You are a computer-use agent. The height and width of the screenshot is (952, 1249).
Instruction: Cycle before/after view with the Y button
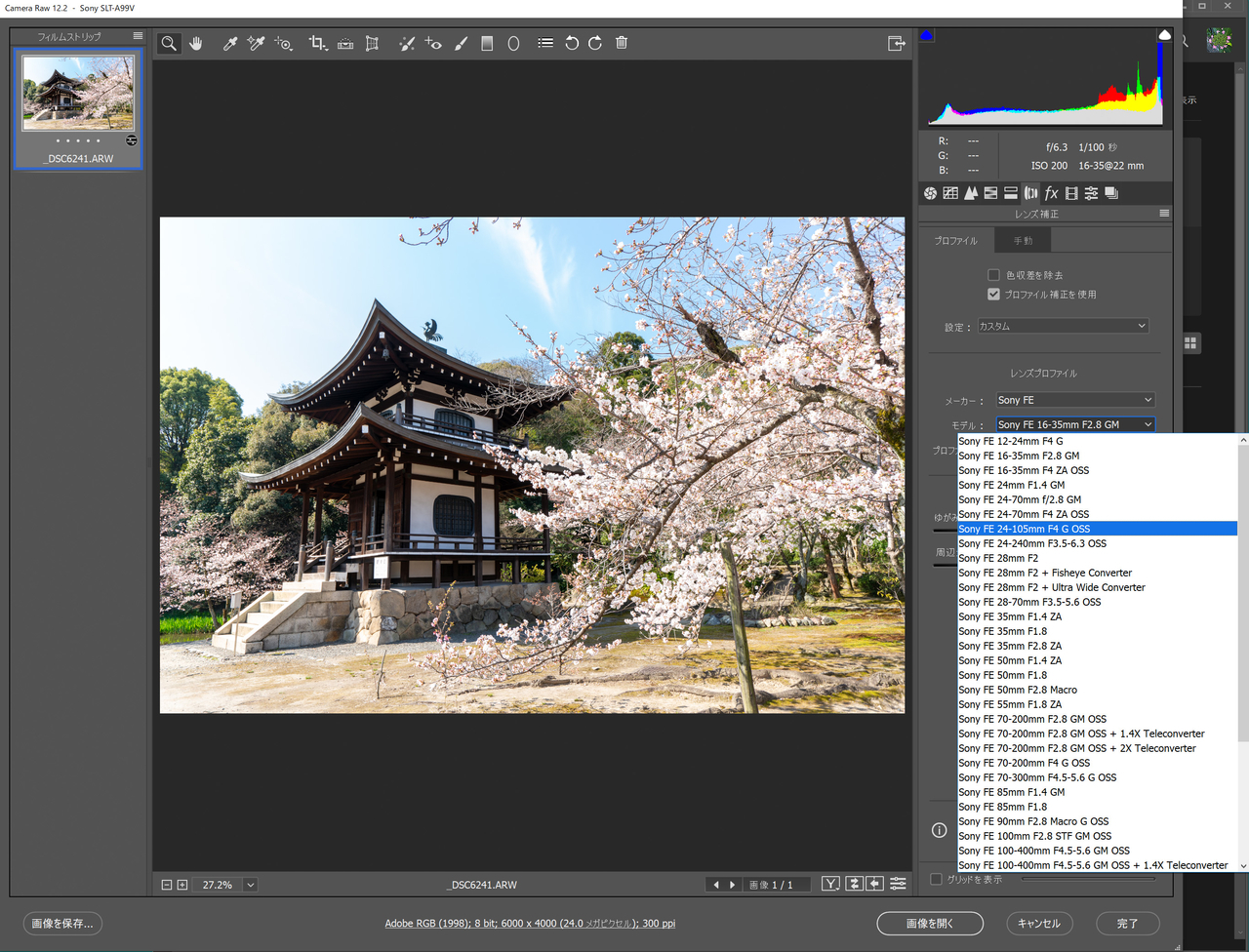829,884
